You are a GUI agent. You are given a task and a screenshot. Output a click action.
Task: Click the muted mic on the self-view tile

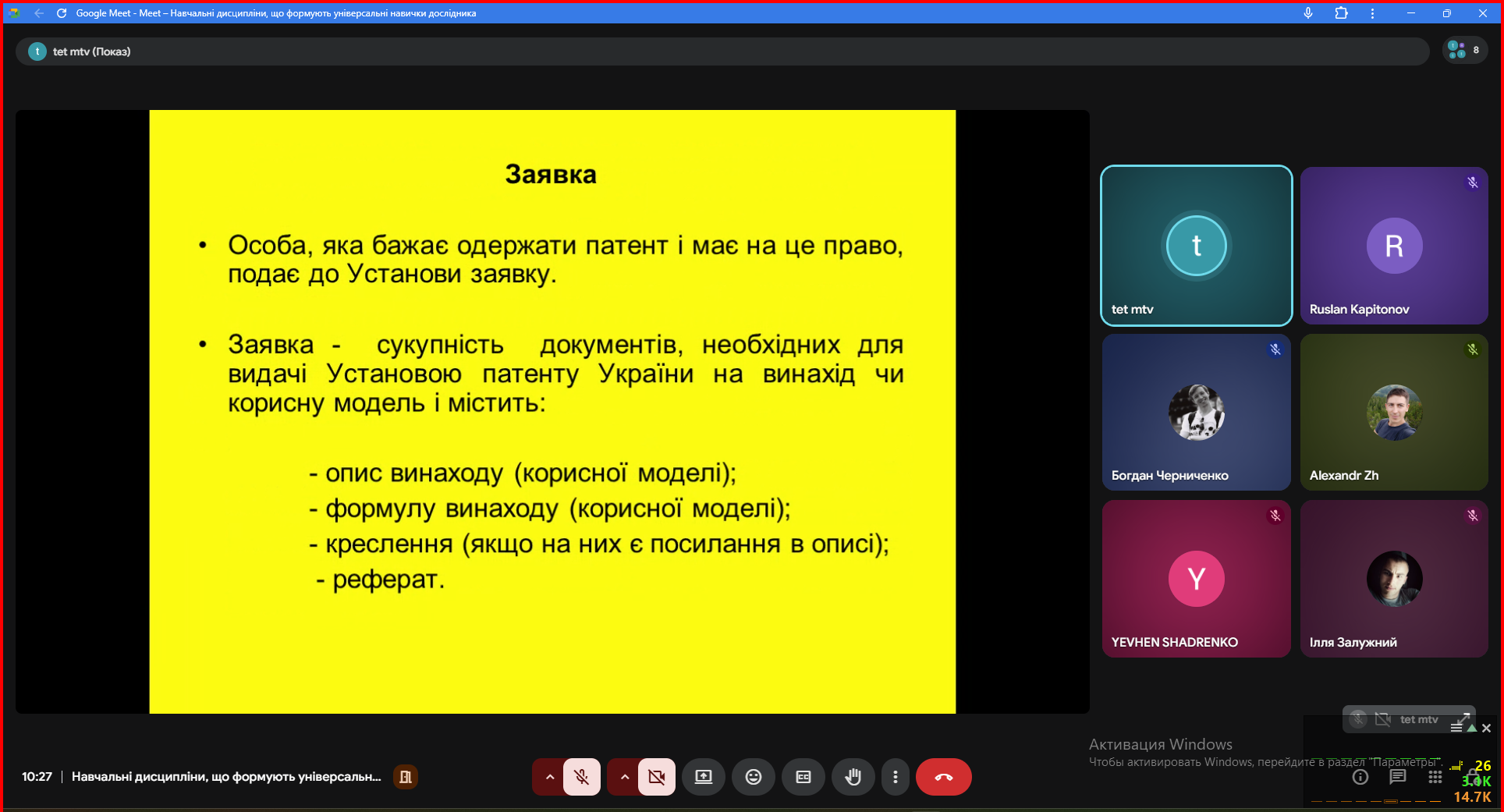[1358, 719]
